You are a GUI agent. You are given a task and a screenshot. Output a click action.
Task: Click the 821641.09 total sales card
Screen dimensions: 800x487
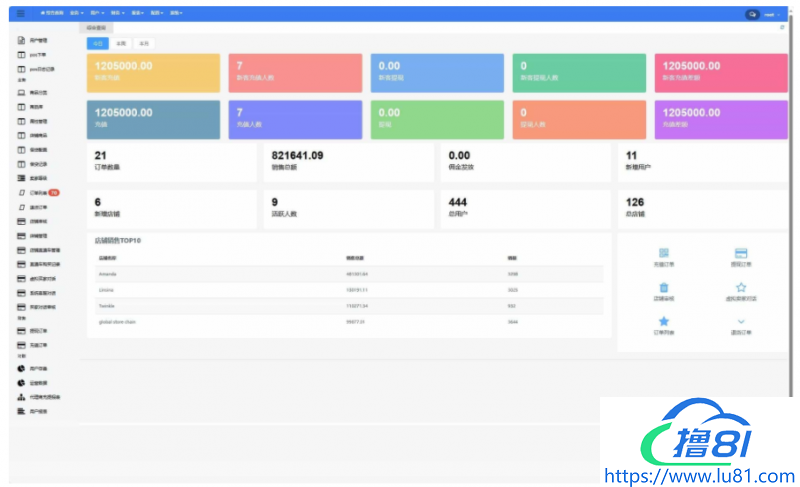(345, 161)
